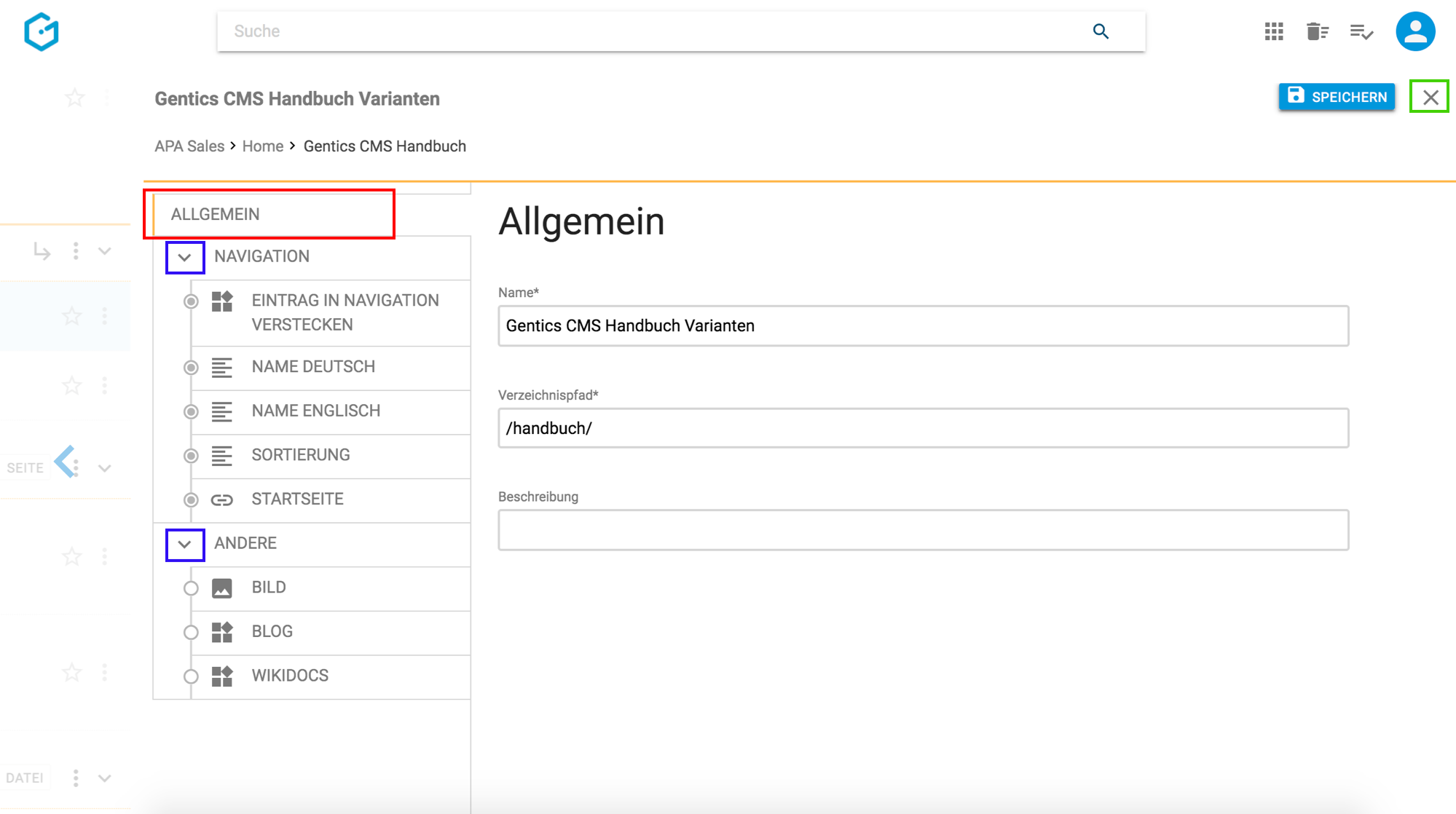Image resolution: width=1456 pixels, height=814 pixels.
Task: Open the STARTSEITE property item
Action: [331, 500]
